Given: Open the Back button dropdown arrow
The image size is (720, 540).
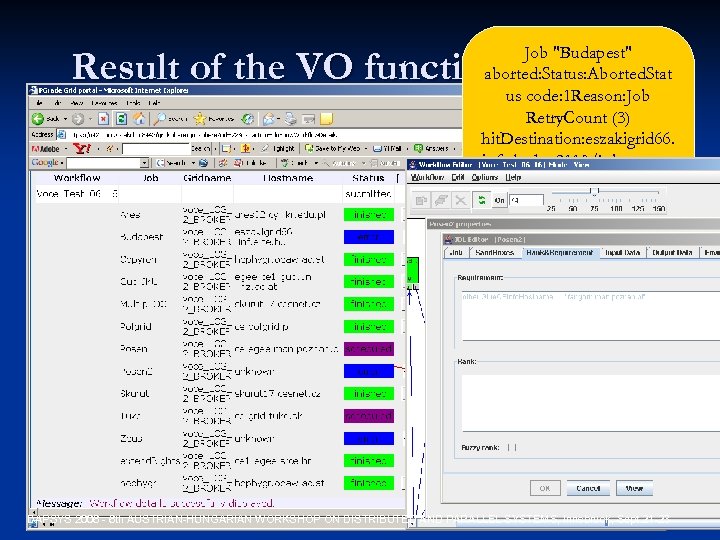Looking at the screenshot, I should pos(65,119).
